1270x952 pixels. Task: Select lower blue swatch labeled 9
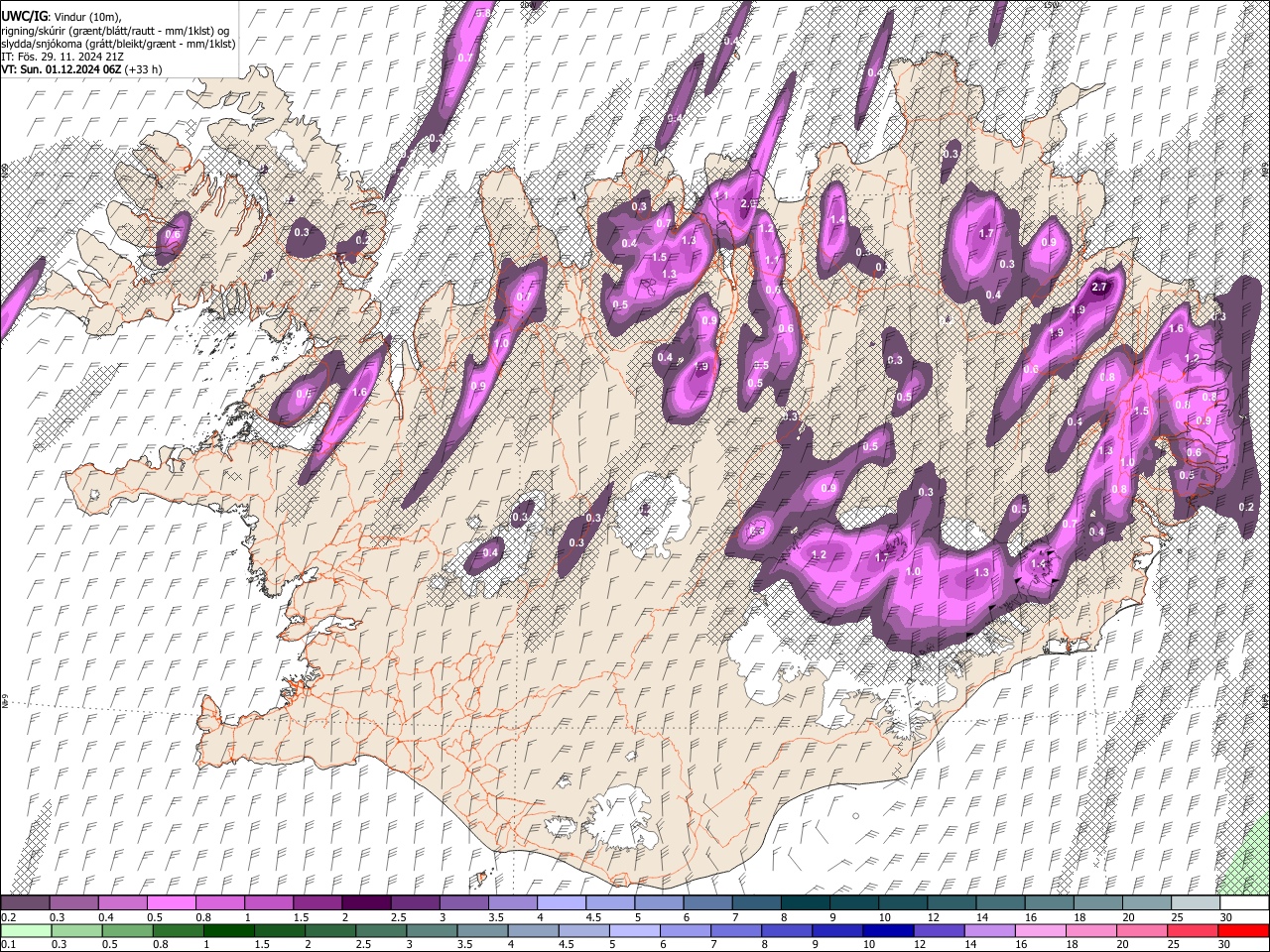click(x=836, y=930)
